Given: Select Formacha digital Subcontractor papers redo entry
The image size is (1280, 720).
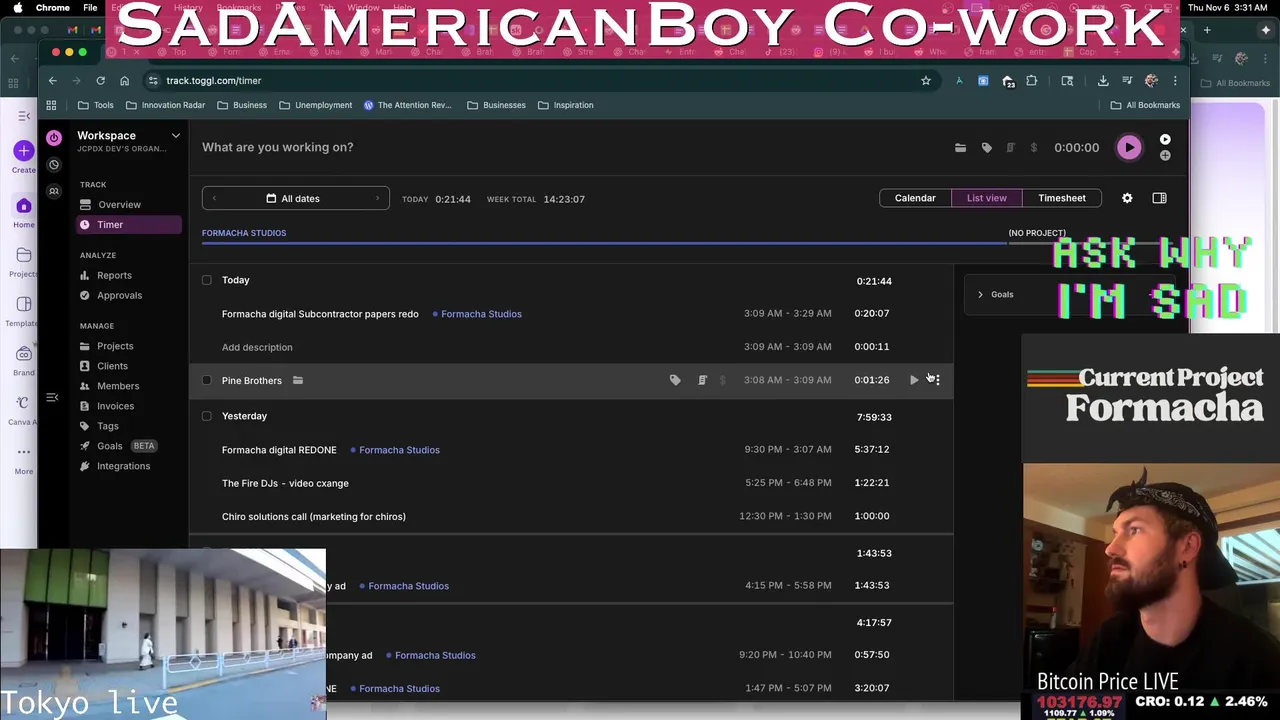Looking at the screenshot, I should pos(320,314).
